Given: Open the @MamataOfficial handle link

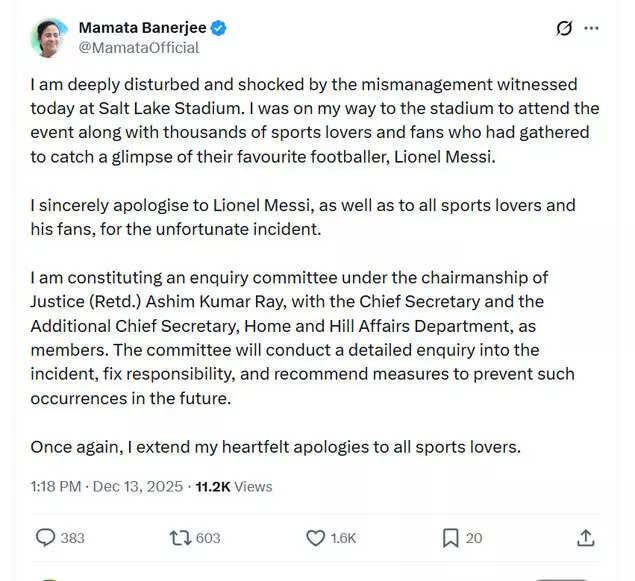Looking at the screenshot, I should pyautogui.click(x=138, y=47).
